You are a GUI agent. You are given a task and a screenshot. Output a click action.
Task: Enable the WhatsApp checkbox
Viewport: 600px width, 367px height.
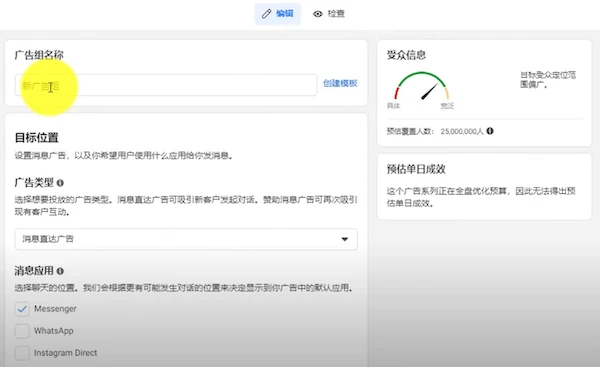coord(22,331)
